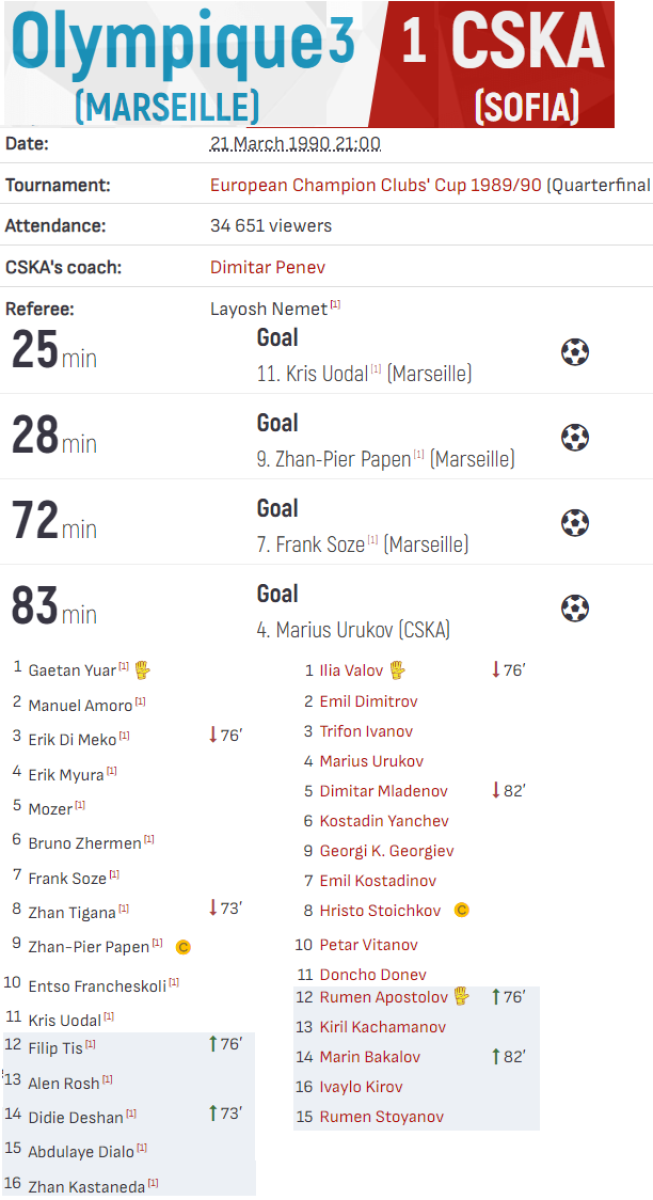
Task: Click goalkeeper glove icon beside Gaetan Yuar
Action: click(143, 669)
